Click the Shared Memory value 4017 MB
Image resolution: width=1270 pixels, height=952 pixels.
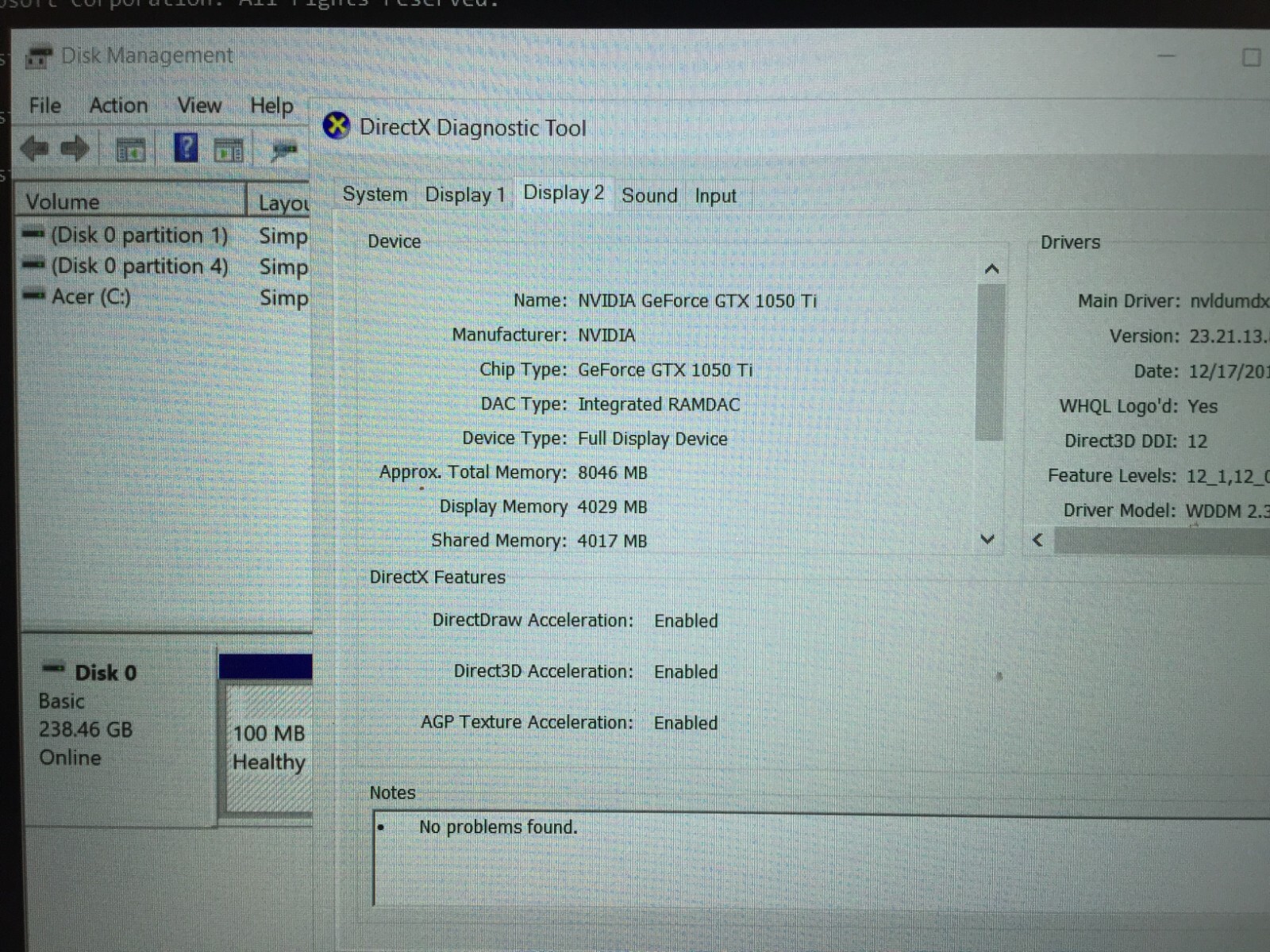point(612,541)
